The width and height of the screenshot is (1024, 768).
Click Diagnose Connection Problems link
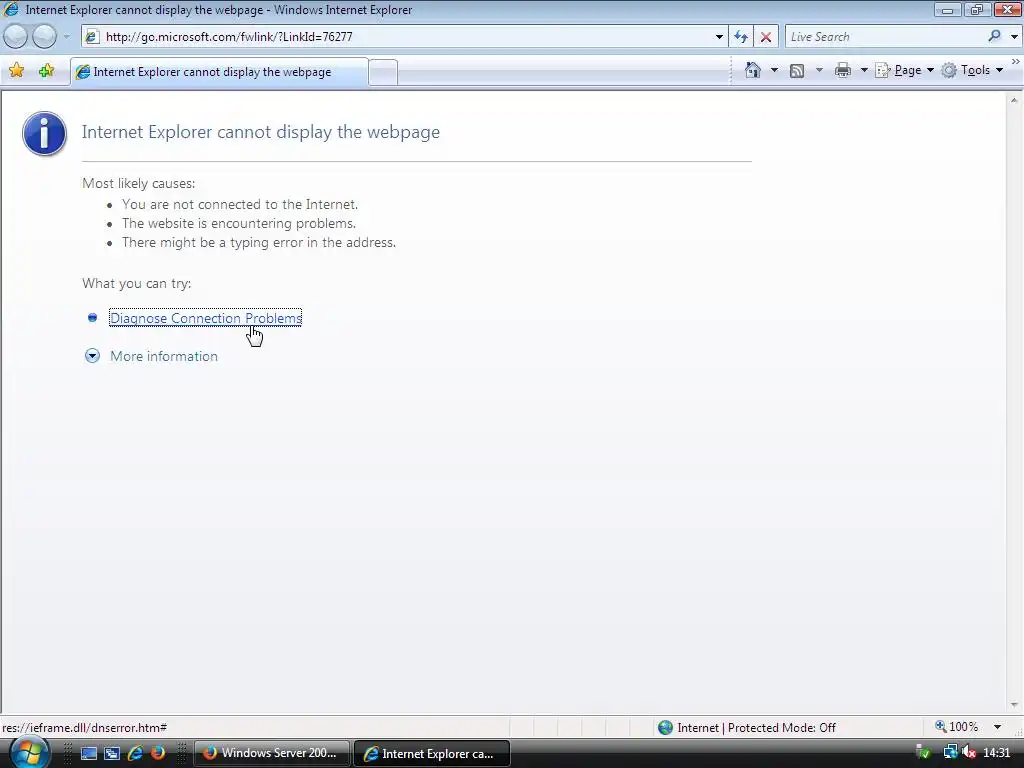(x=206, y=318)
